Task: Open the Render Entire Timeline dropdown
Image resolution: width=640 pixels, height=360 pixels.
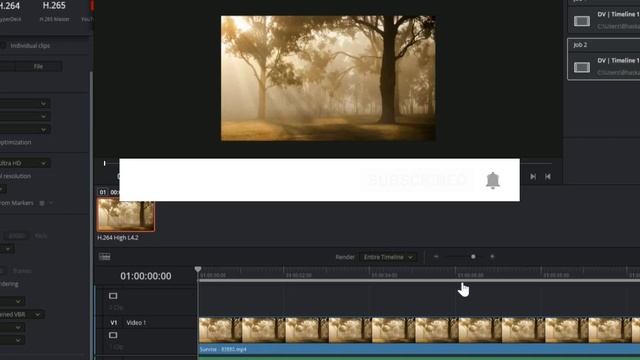Action: click(x=387, y=257)
